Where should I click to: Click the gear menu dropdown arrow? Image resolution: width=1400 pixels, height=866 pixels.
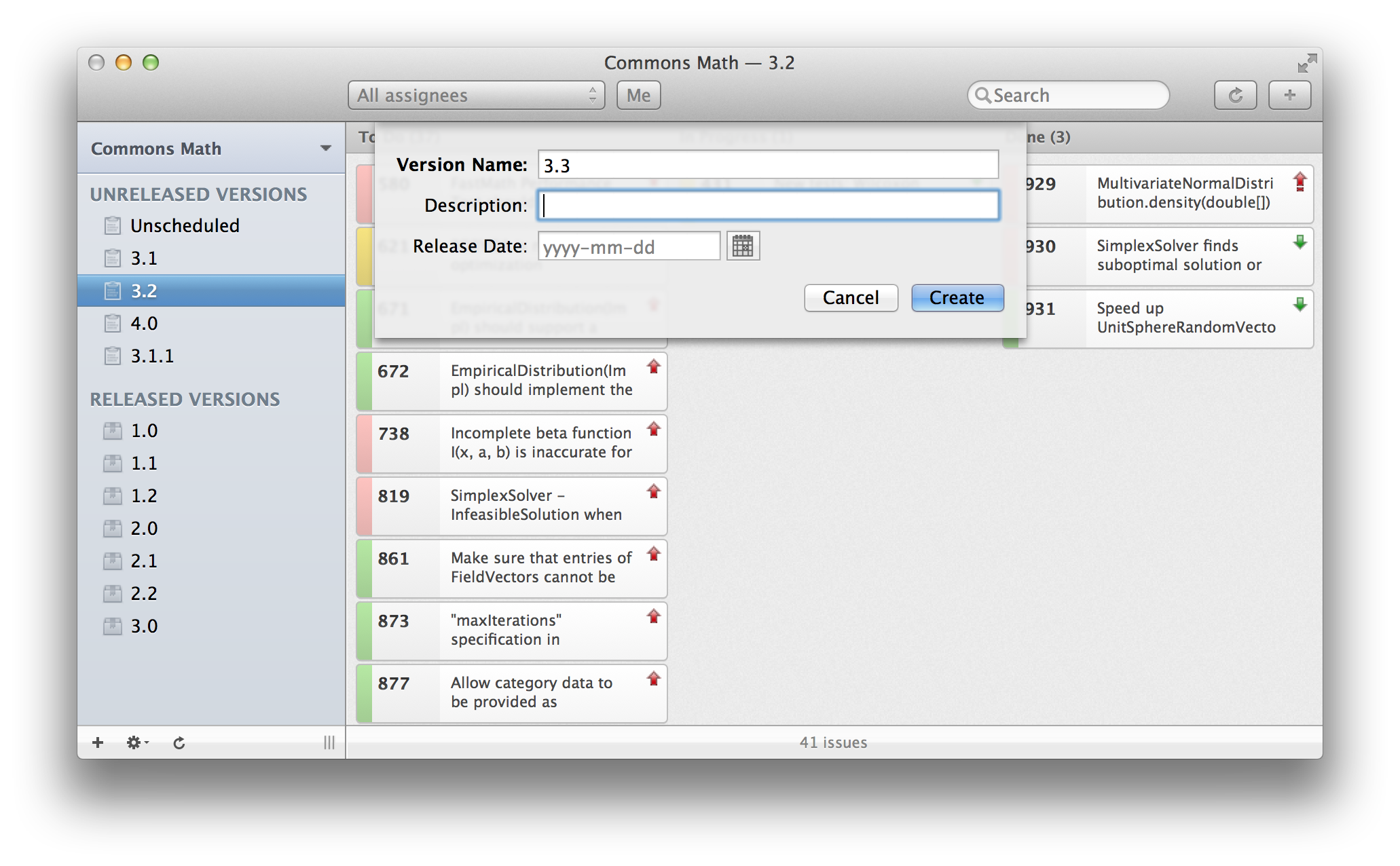(147, 742)
